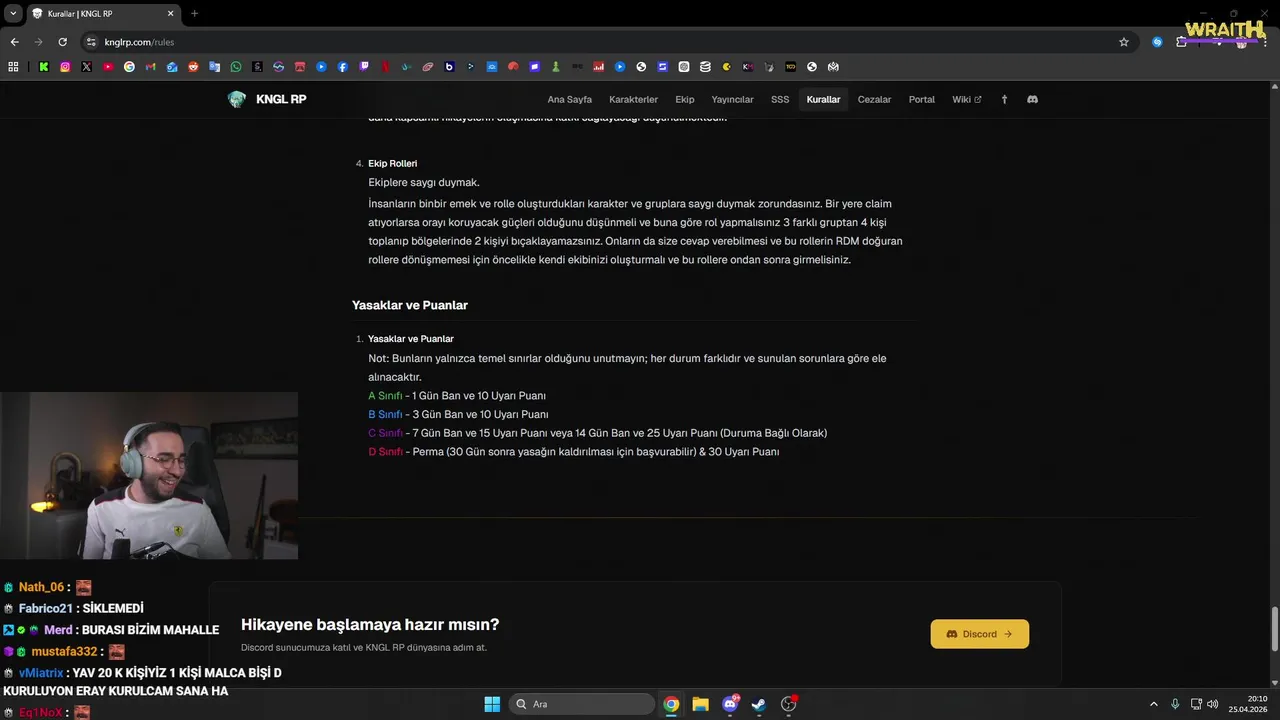Image resolution: width=1280 pixels, height=720 pixels.
Task: Click the 'Ekip Rolleri' rule title
Action: [x=392, y=163]
